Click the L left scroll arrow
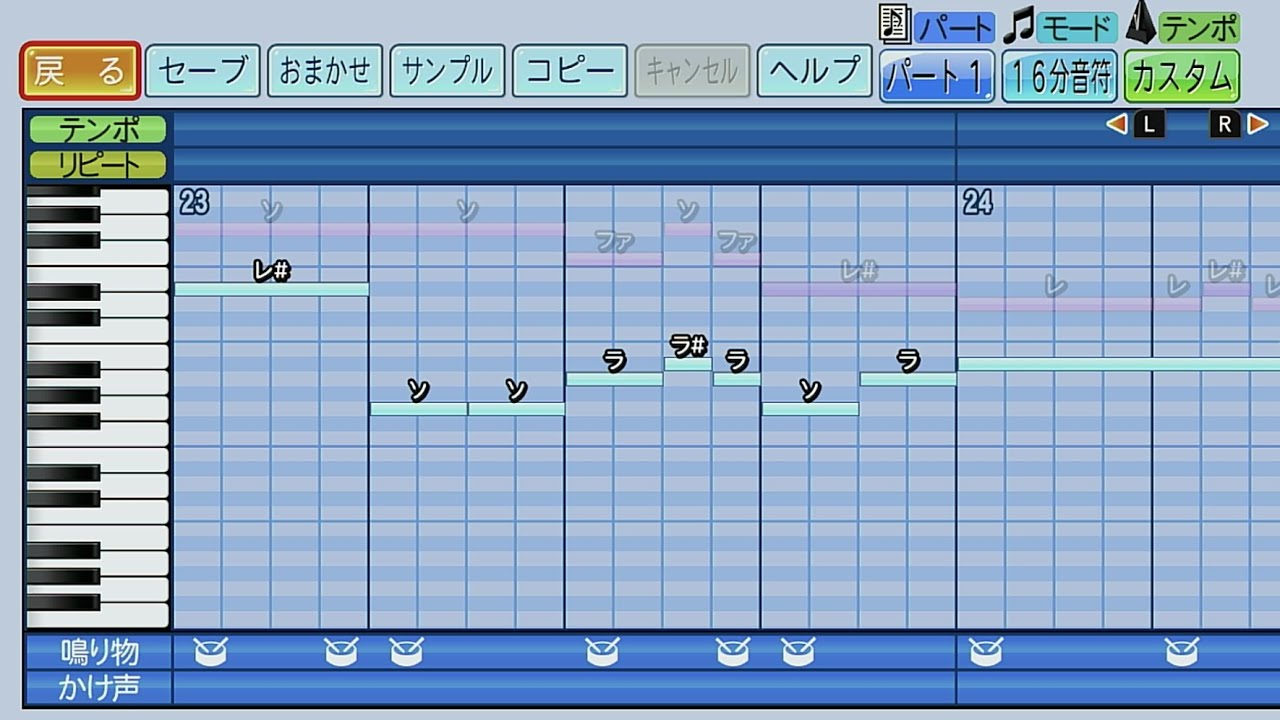1280x720 pixels. click(1136, 124)
